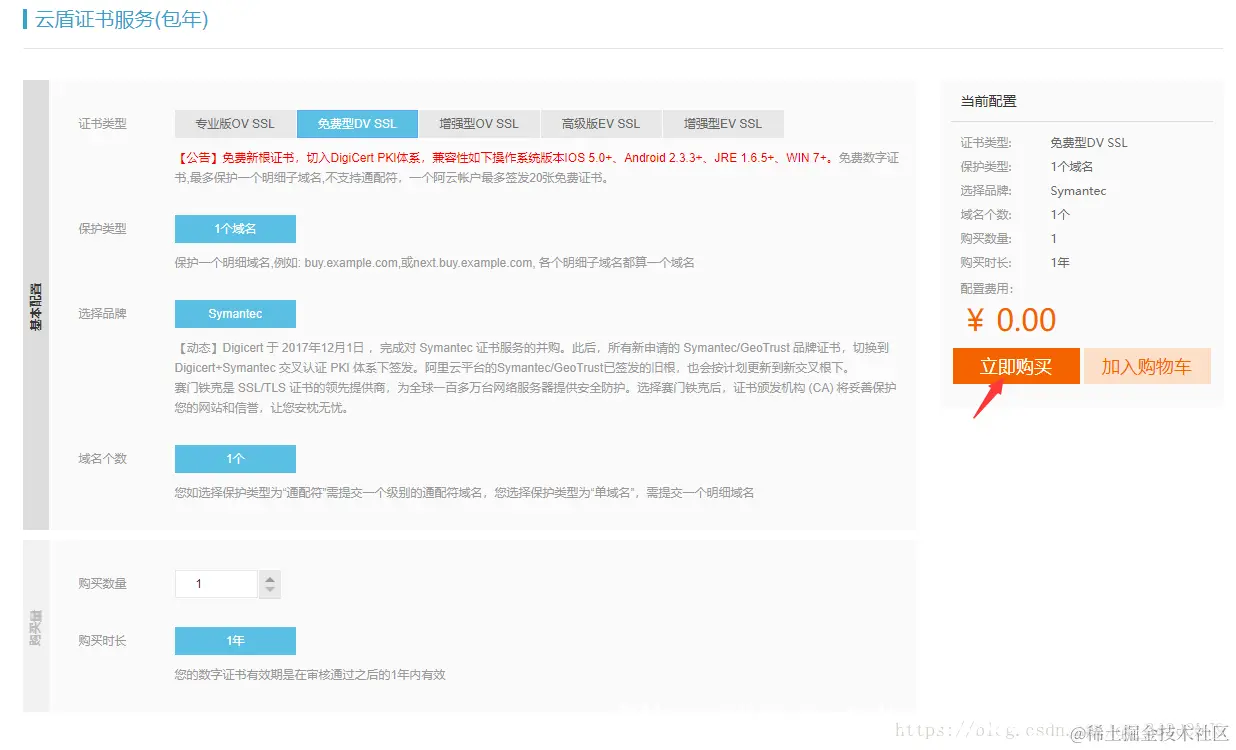Viewport: 1236px width, 750px height.
Task: Click the 基本配置 vertical section label
Action: click(x=36, y=306)
